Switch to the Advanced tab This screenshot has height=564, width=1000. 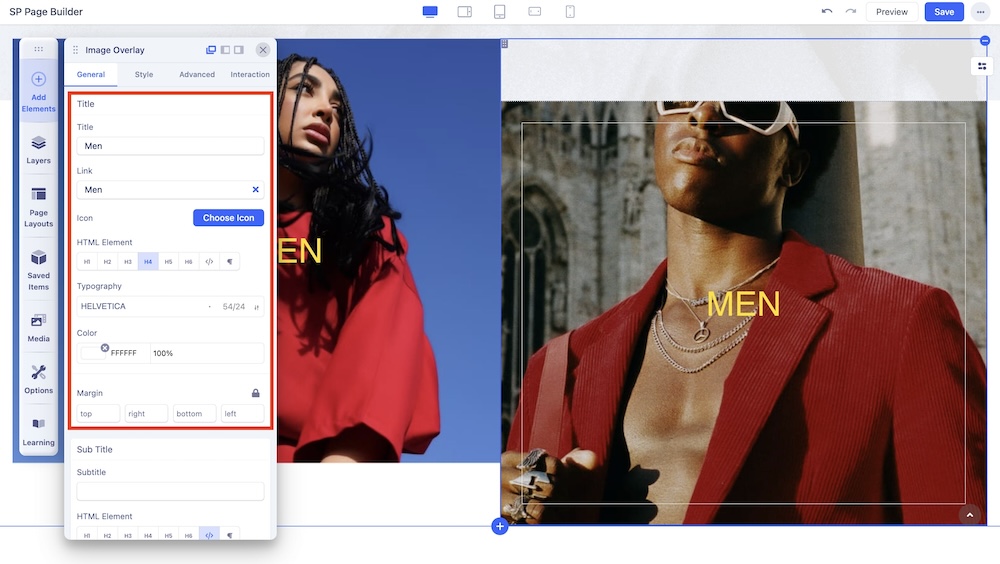click(x=197, y=75)
